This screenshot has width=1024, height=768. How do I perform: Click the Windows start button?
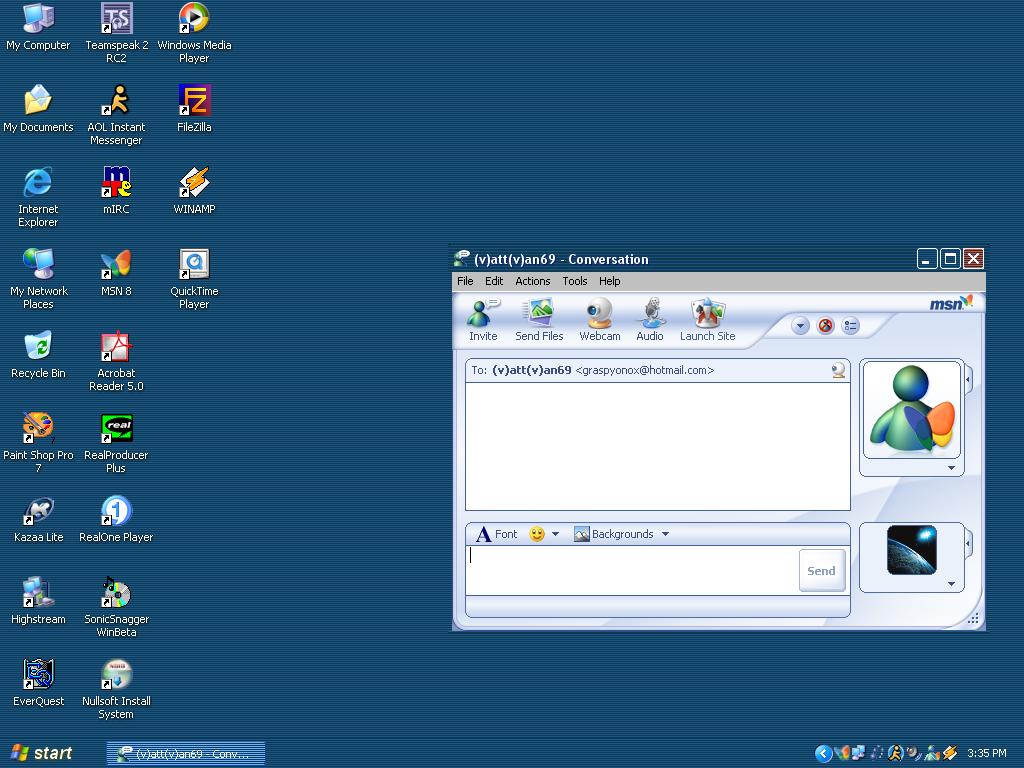[42, 753]
